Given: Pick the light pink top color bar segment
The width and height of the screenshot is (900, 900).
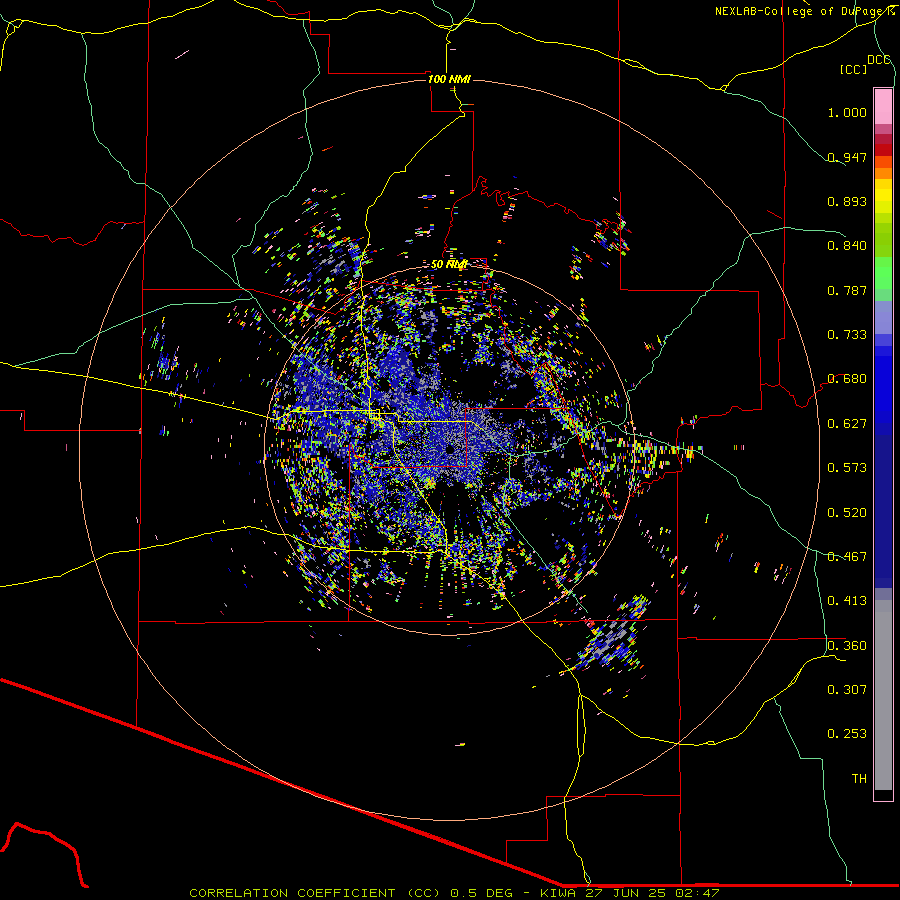Looking at the screenshot, I should point(883,107).
